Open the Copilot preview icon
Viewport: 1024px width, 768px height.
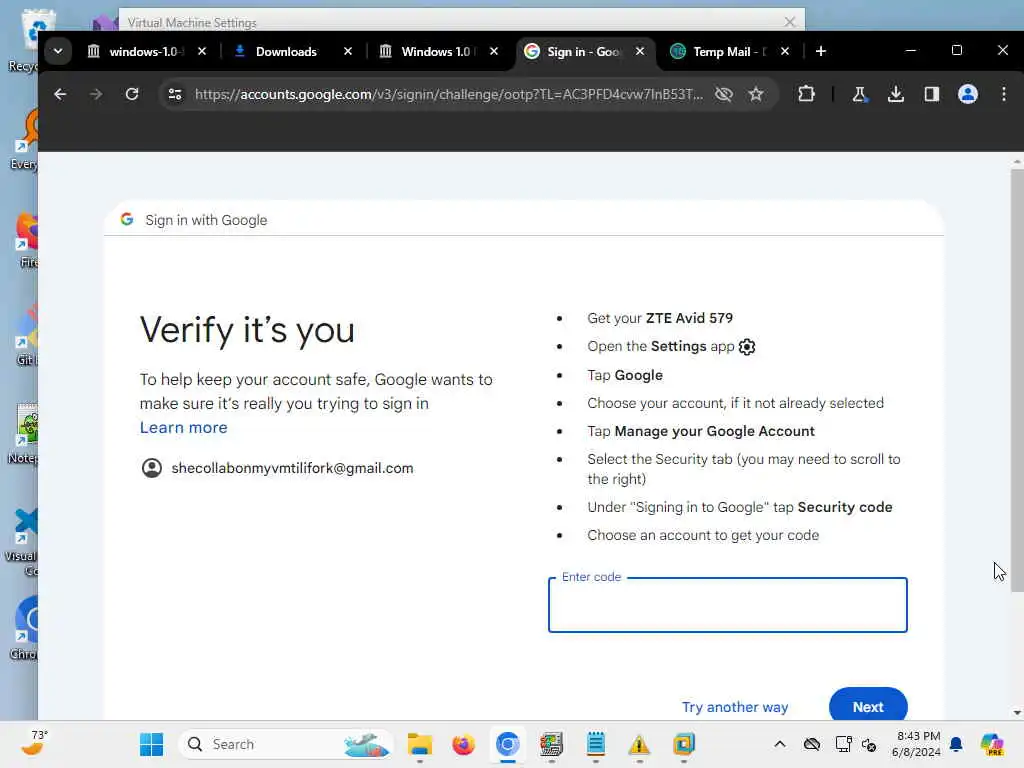tap(992, 744)
